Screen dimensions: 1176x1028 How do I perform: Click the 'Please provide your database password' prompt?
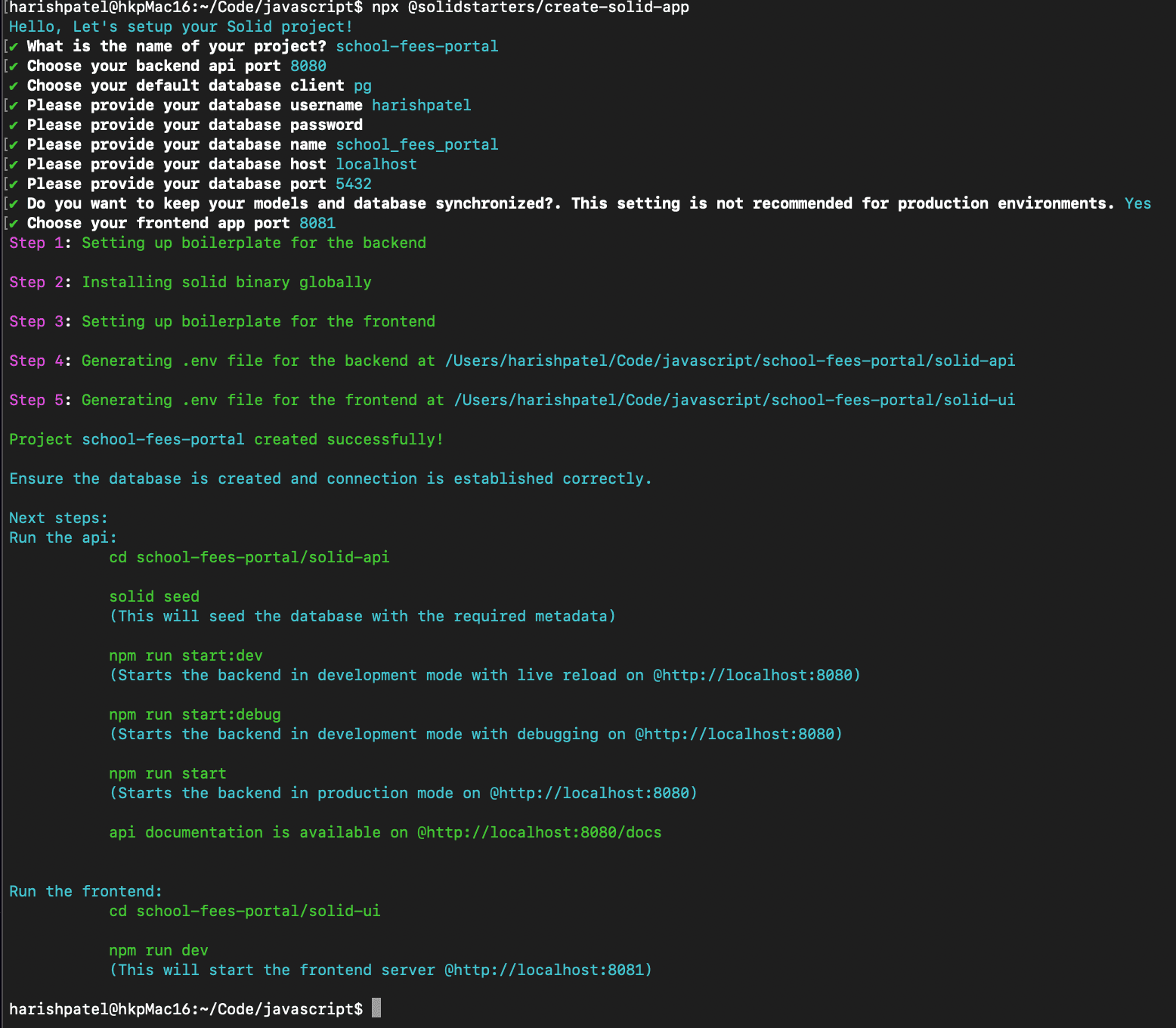(195, 125)
